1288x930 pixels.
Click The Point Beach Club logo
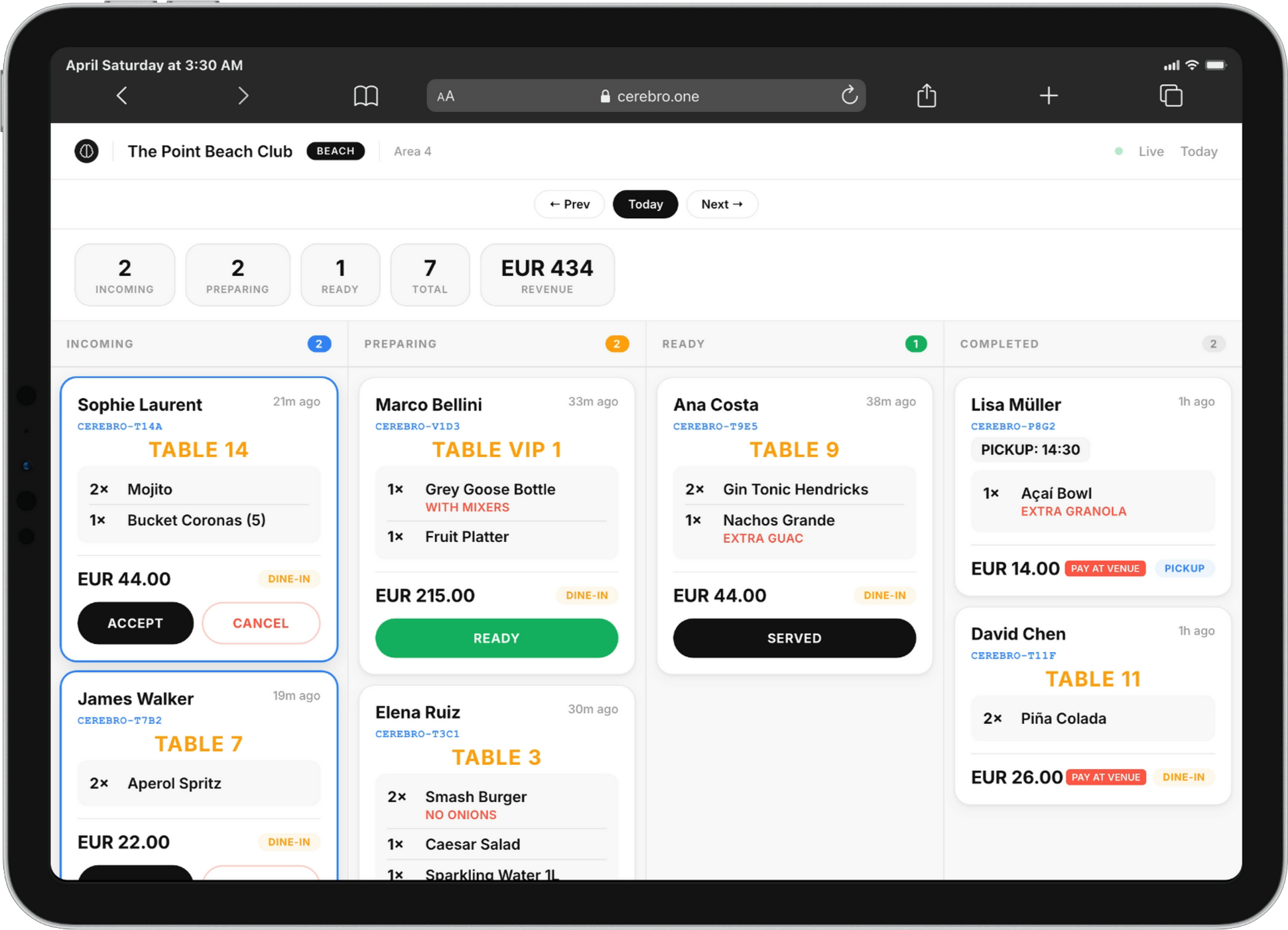pyautogui.click(x=86, y=151)
